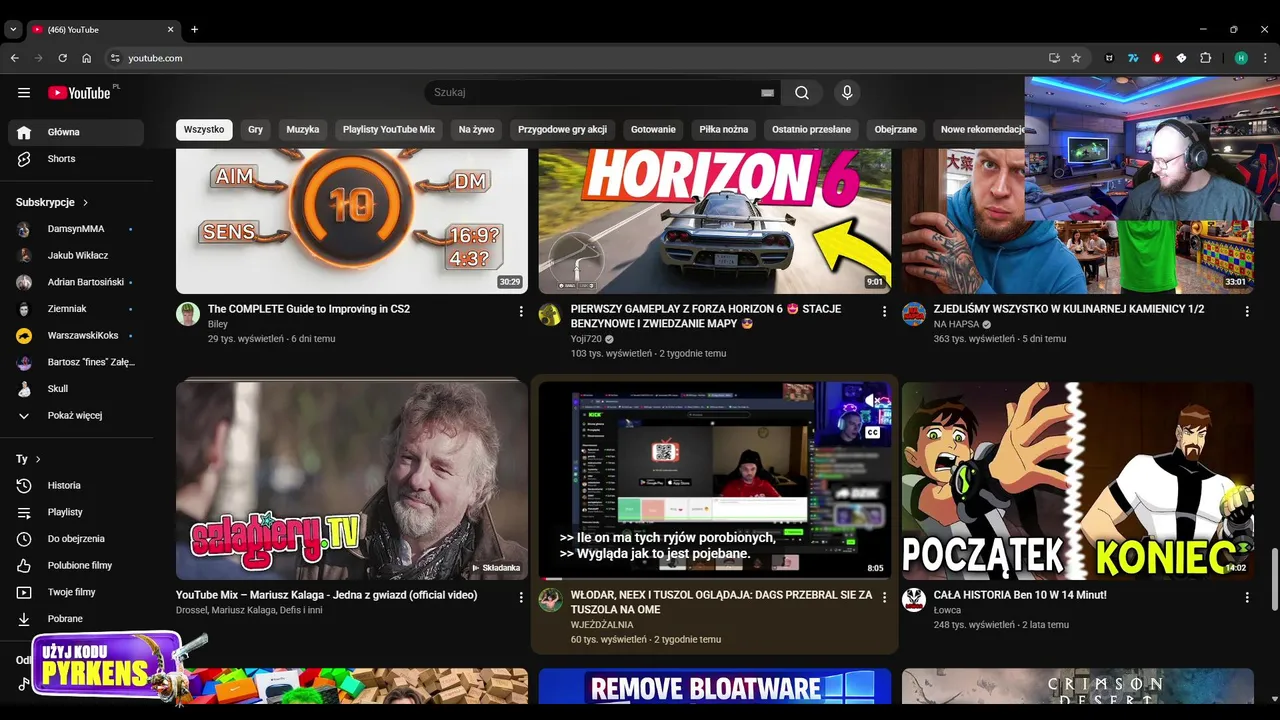Select the Piłka nożna filter chip
The image size is (1280, 720).
coord(724,130)
